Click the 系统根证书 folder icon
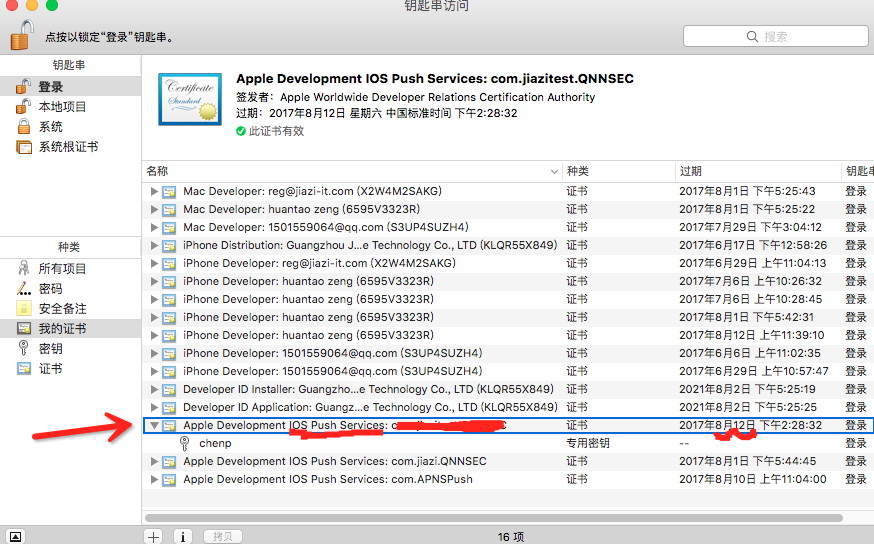 [x=24, y=147]
